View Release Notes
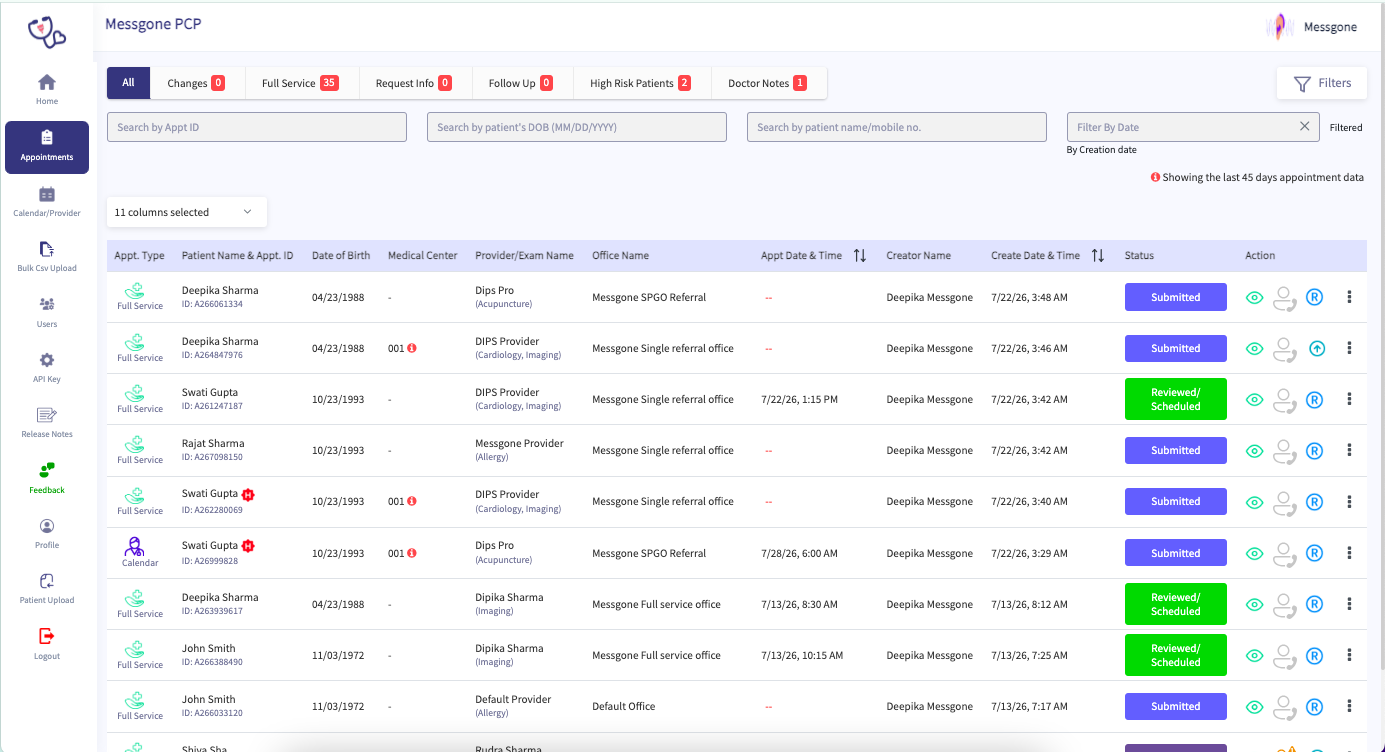Image resolution: width=1385 pixels, height=752 pixels. 47,422
